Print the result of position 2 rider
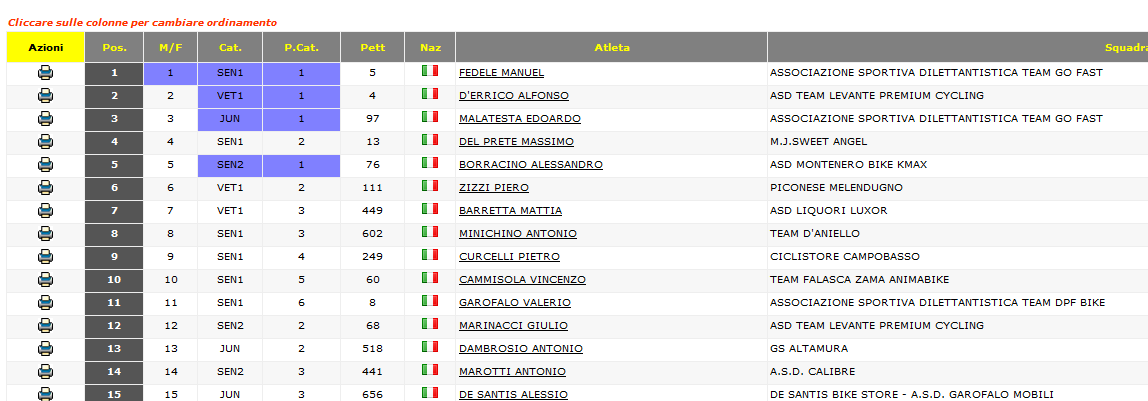This screenshot has width=1148, height=401. click(x=45, y=95)
